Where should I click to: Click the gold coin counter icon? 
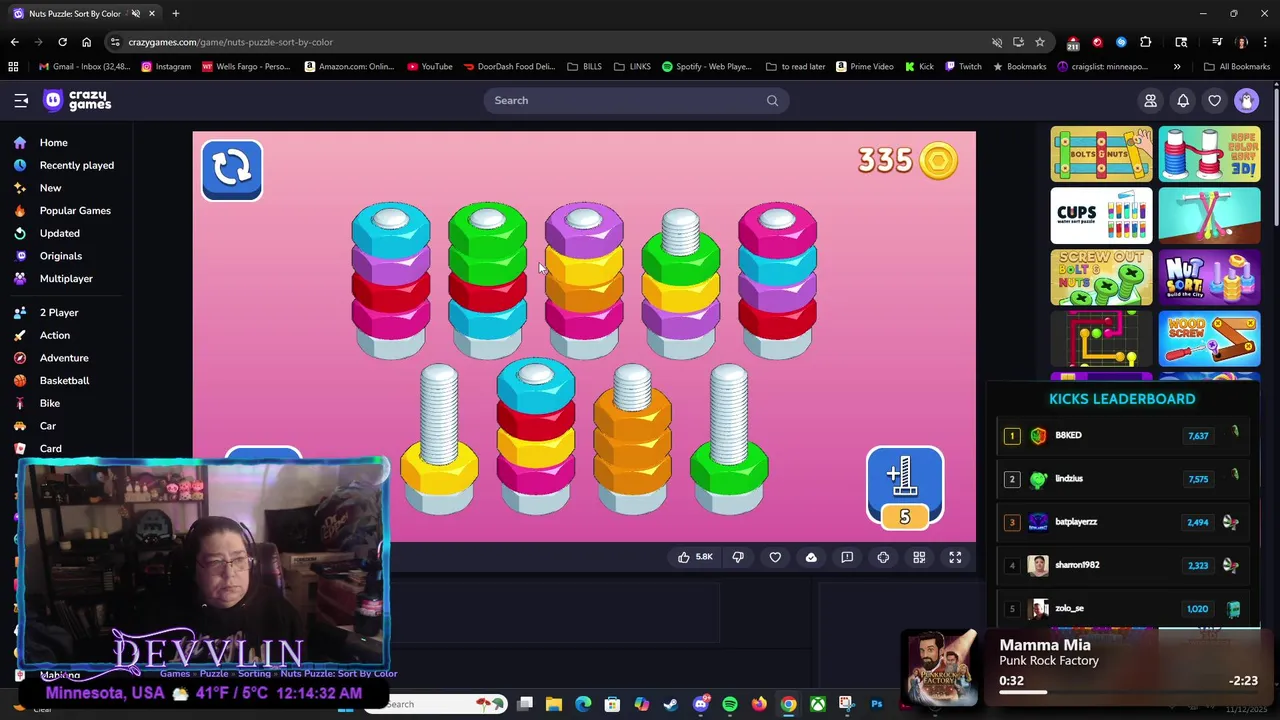point(938,161)
